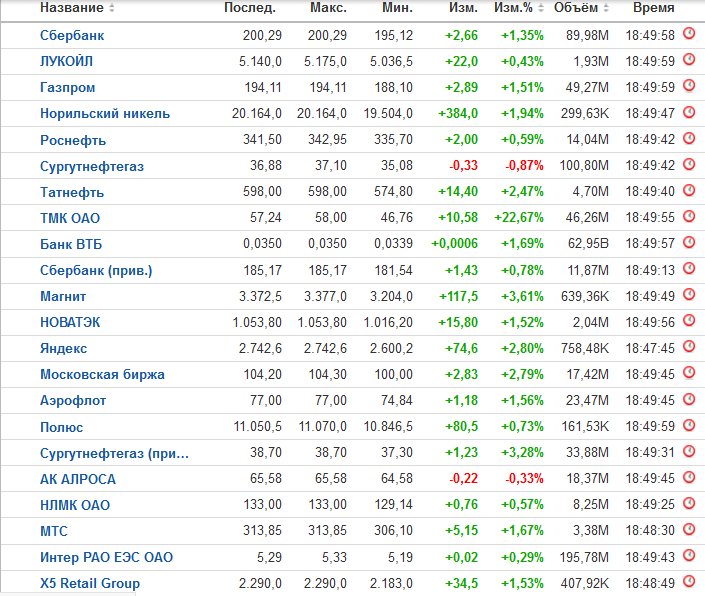
Task: Click the clock icon for Норильский никель
Action: coord(689,112)
